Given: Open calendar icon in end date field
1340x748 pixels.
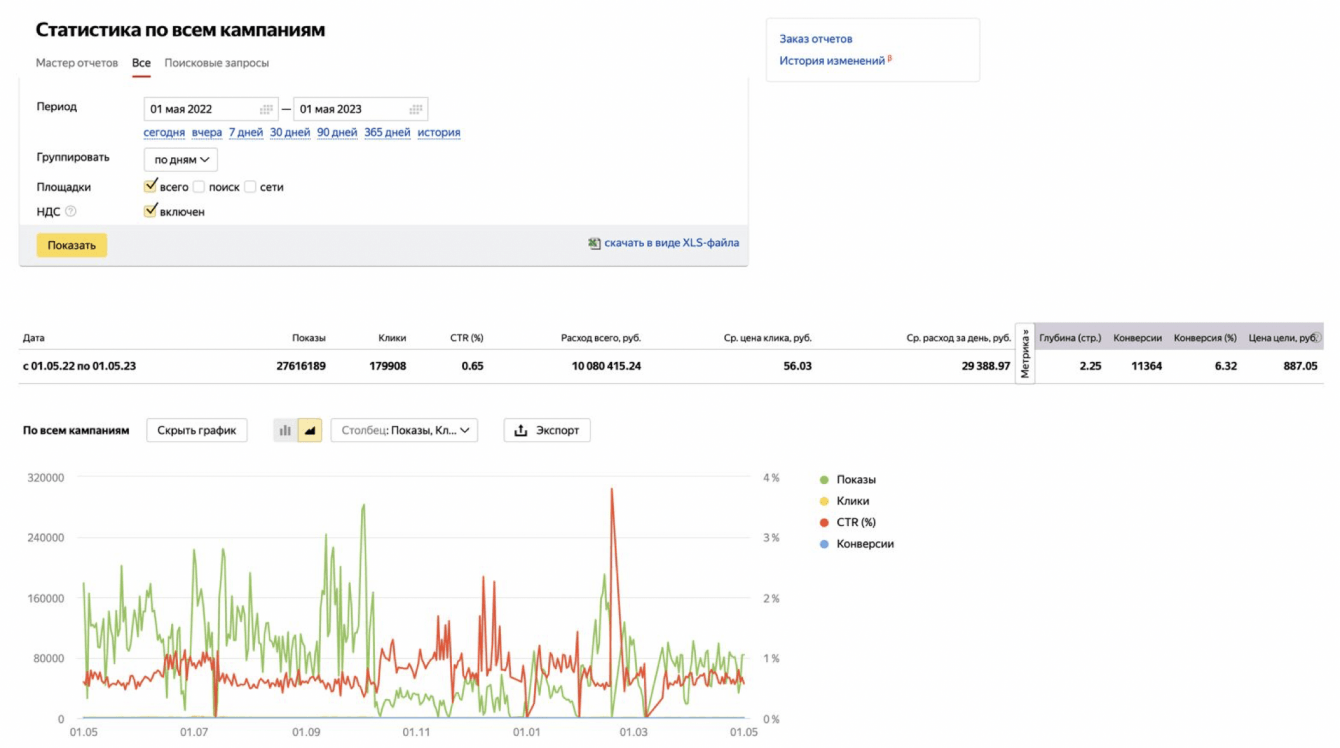Looking at the screenshot, I should (415, 110).
